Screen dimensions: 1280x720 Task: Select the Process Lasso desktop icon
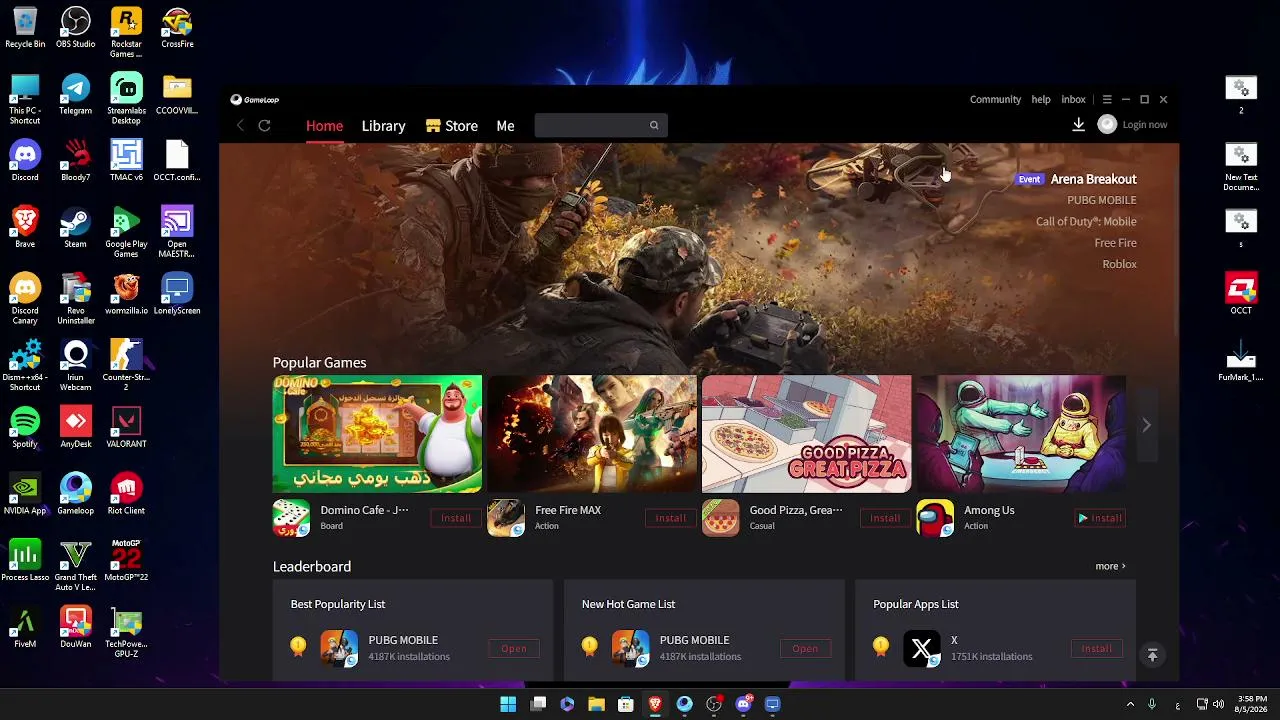(x=25, y=560)
